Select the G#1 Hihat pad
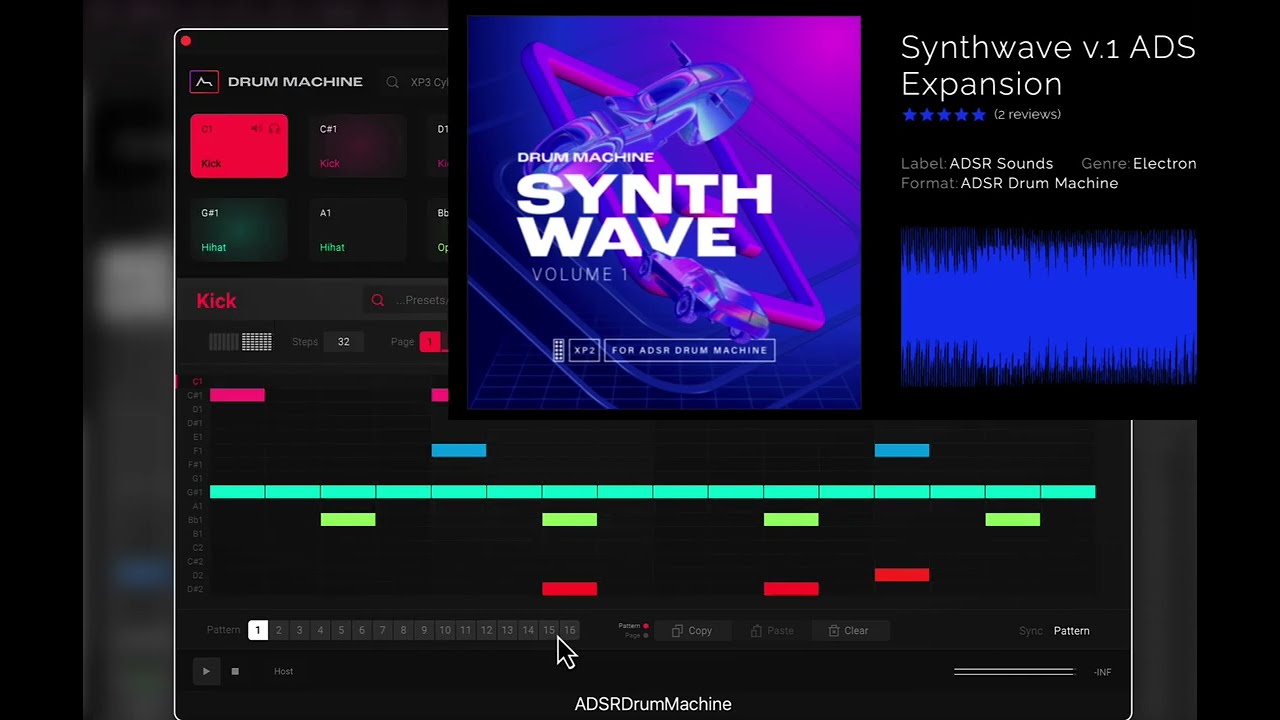1280x720 pixels. [x=239, y=230]
